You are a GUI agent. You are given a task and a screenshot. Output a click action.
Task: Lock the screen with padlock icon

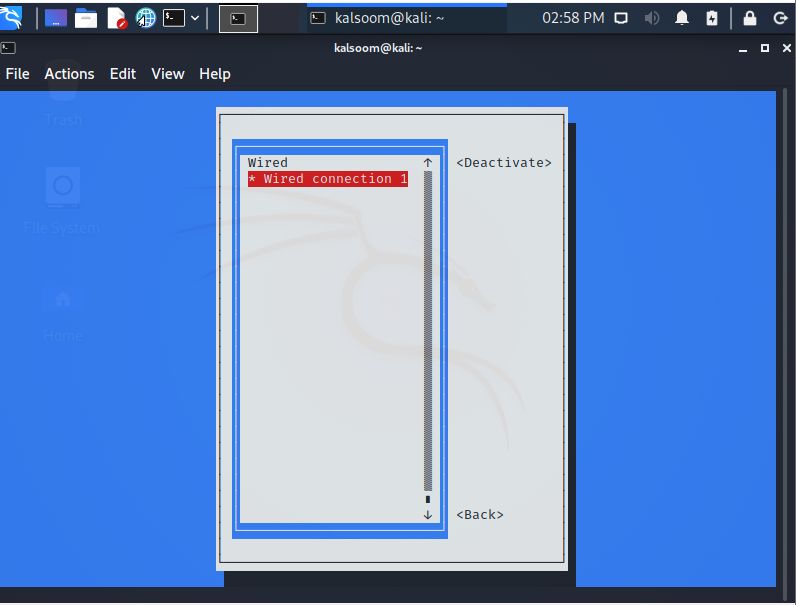(749, 19)
